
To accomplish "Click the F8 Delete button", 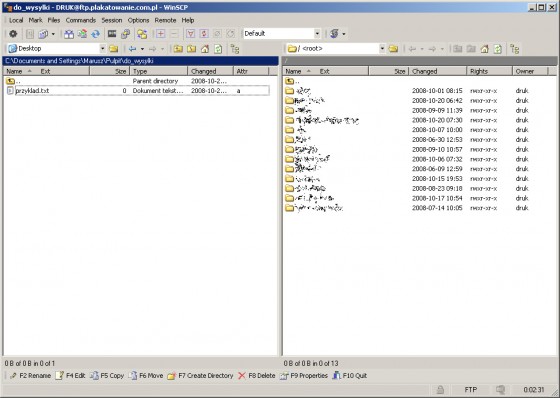I will pos(257,375).
